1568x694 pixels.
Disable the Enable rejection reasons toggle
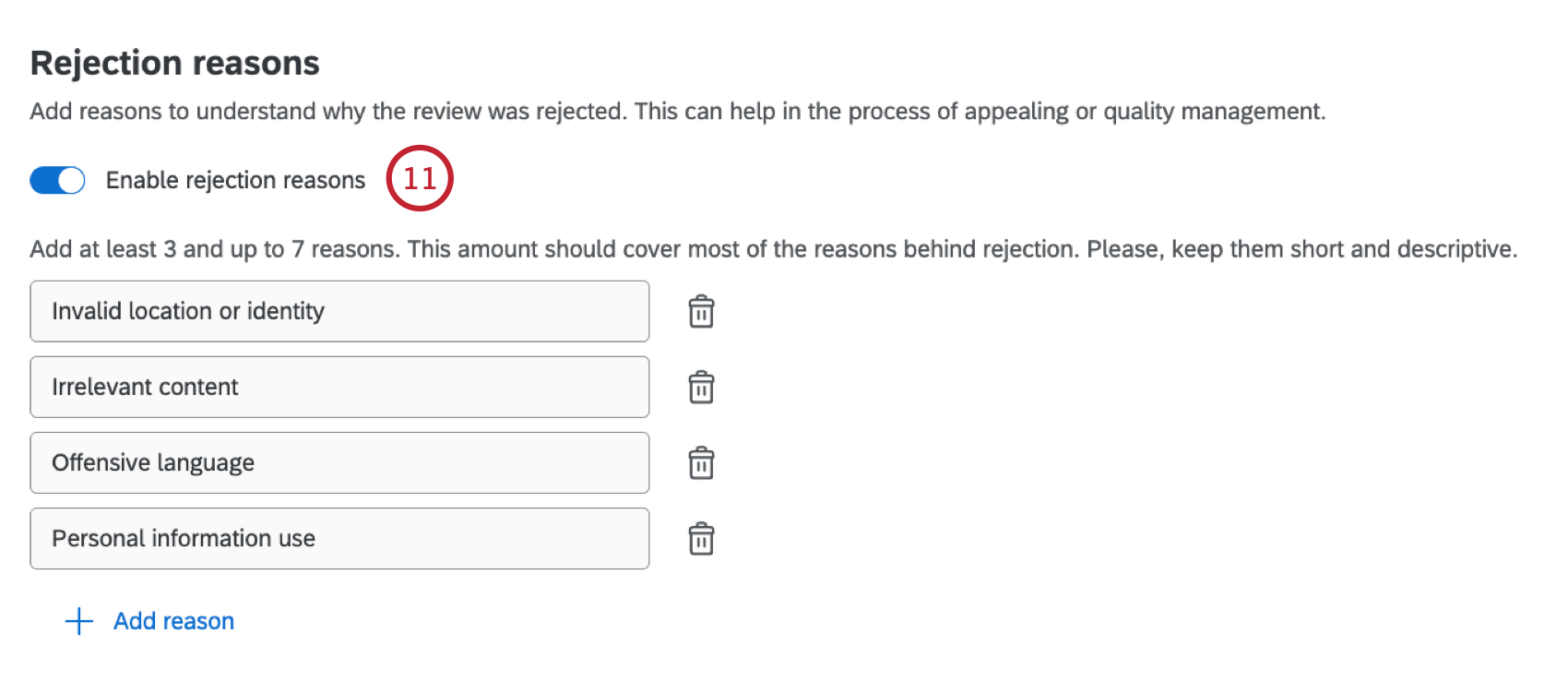56,180
